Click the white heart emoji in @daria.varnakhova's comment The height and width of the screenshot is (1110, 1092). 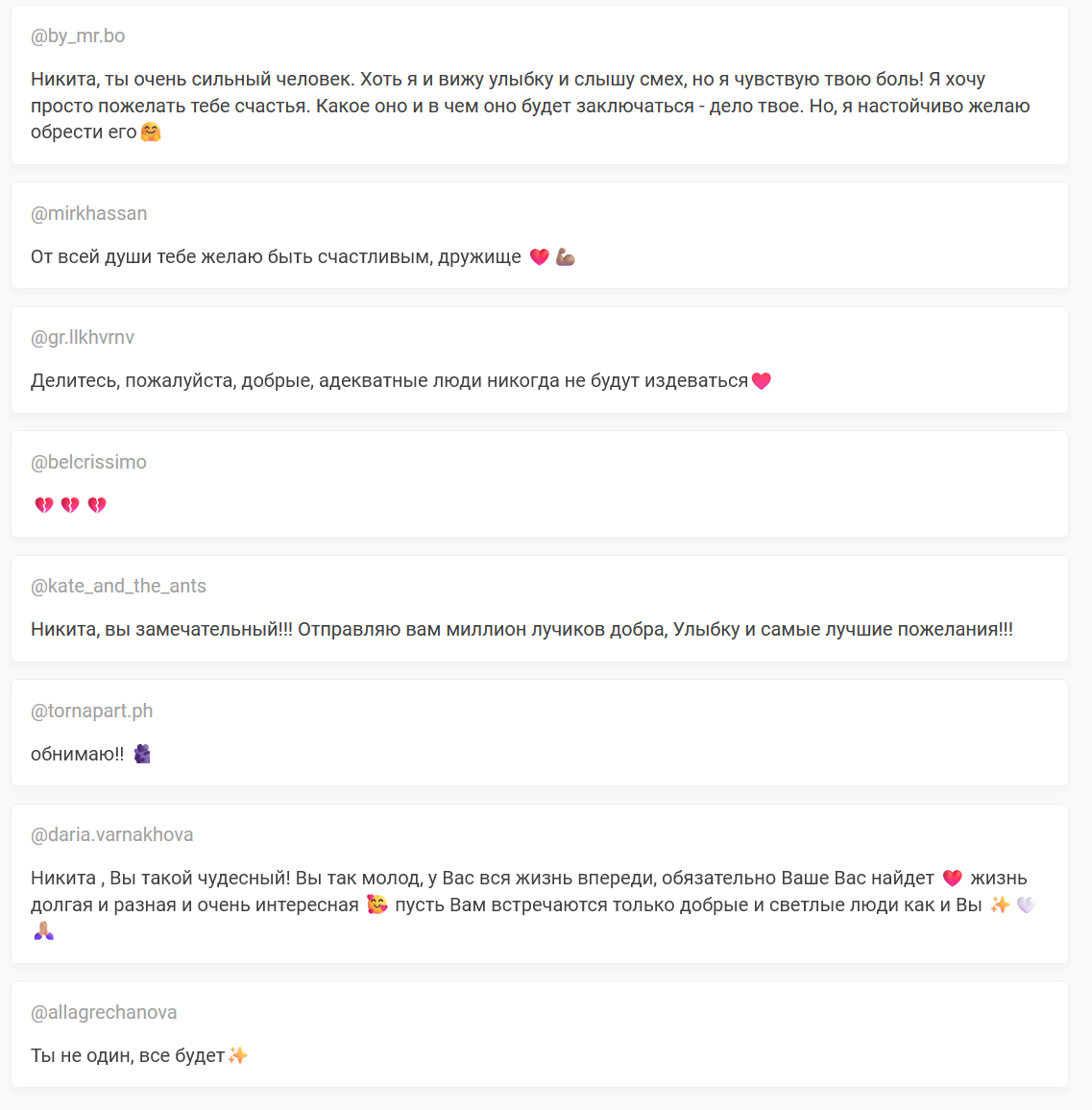coord(1026,905)
